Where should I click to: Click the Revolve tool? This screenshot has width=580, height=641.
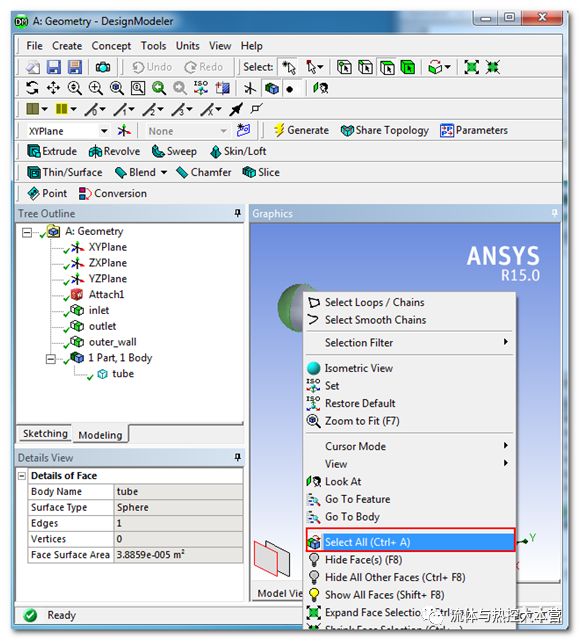pyautogui.click(x=114, y=152)
